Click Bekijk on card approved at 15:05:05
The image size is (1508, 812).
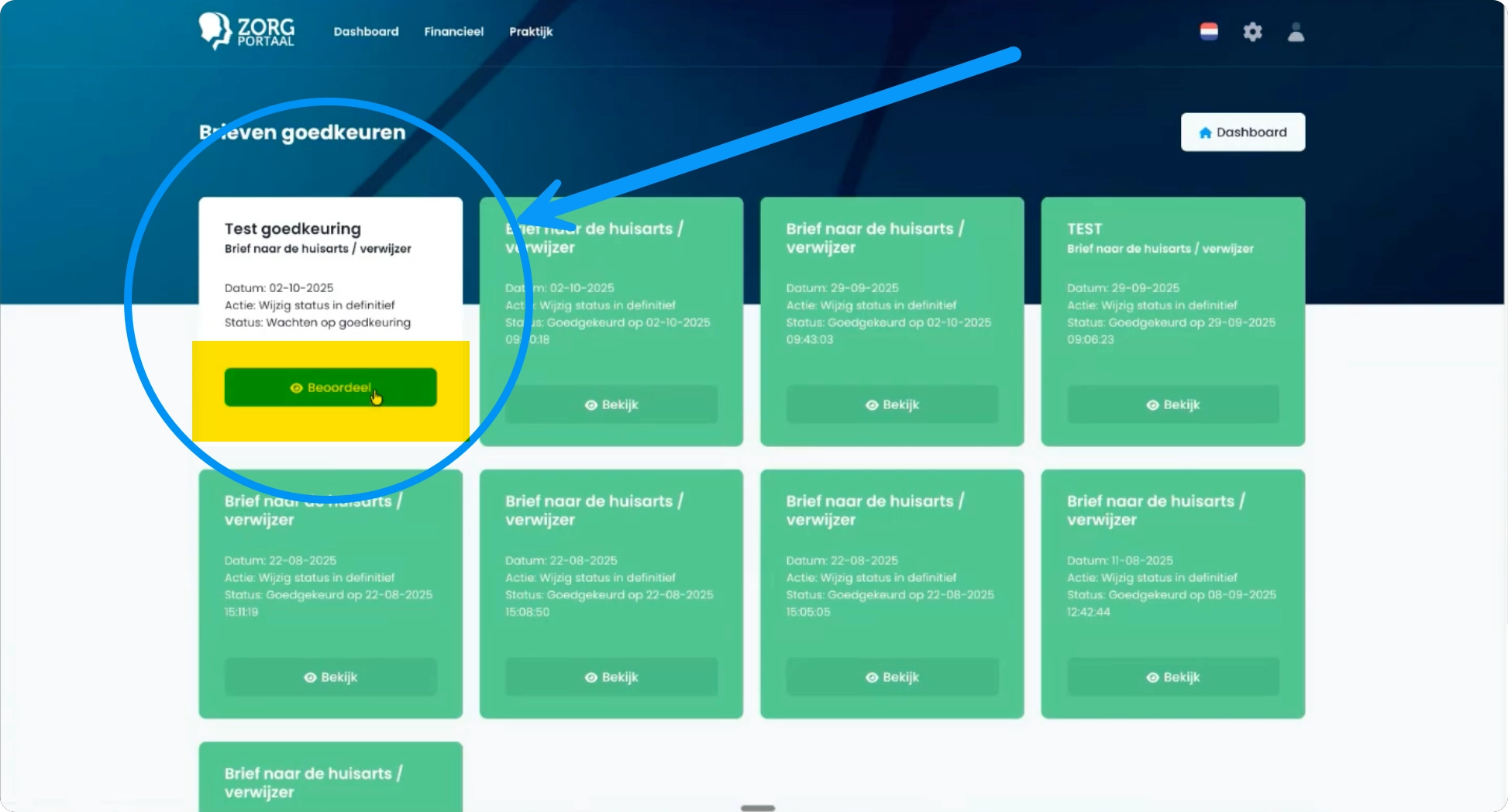[892, 677]
